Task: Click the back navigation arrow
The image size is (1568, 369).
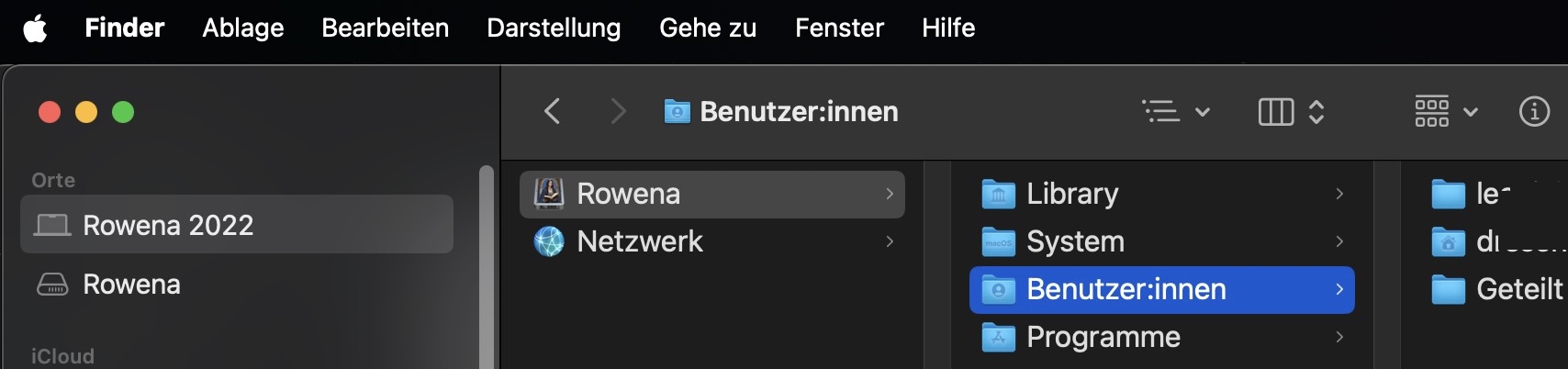Action: pos(552,112)
